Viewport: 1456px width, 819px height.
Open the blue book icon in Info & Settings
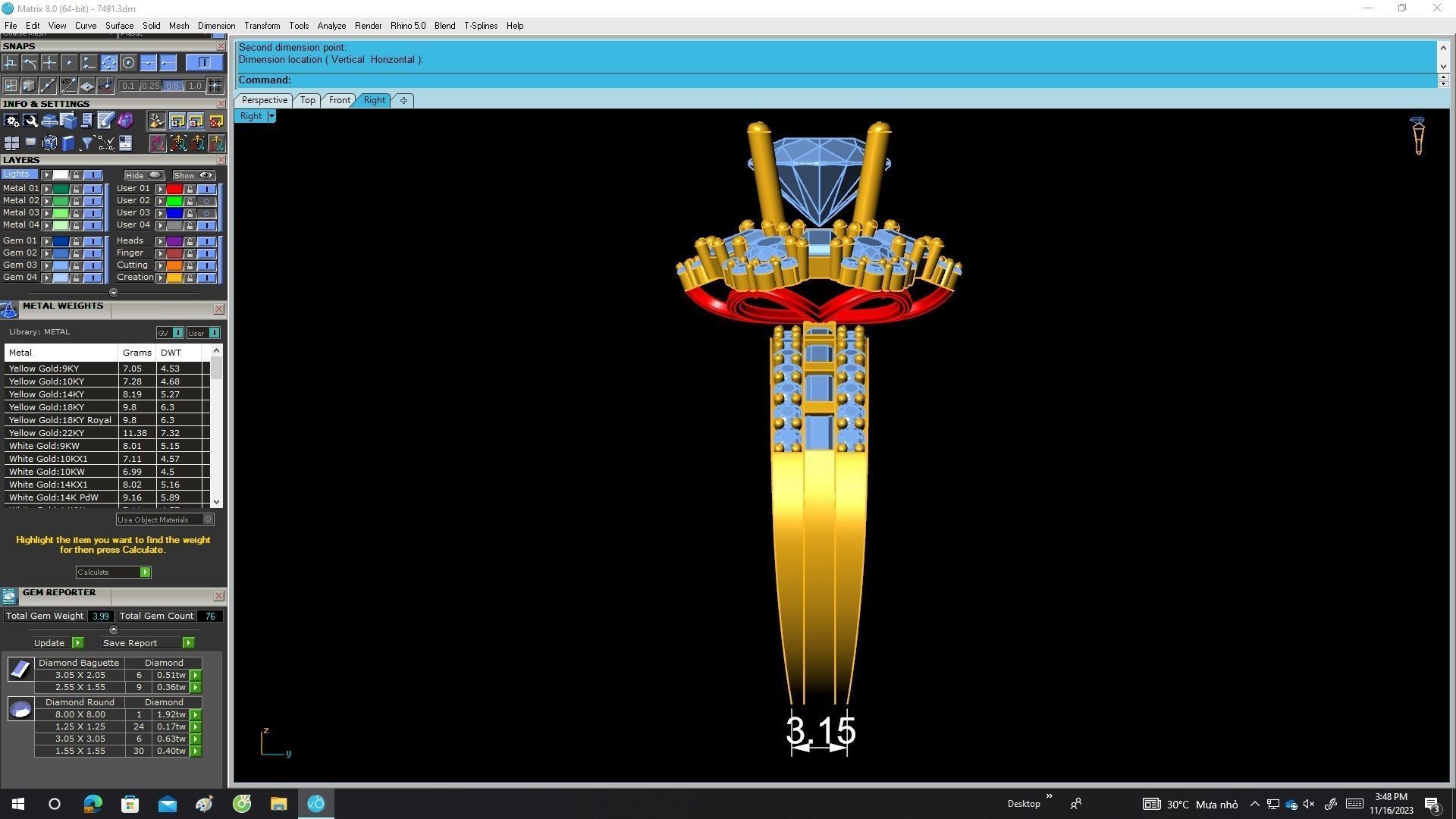tap(68, 143)
